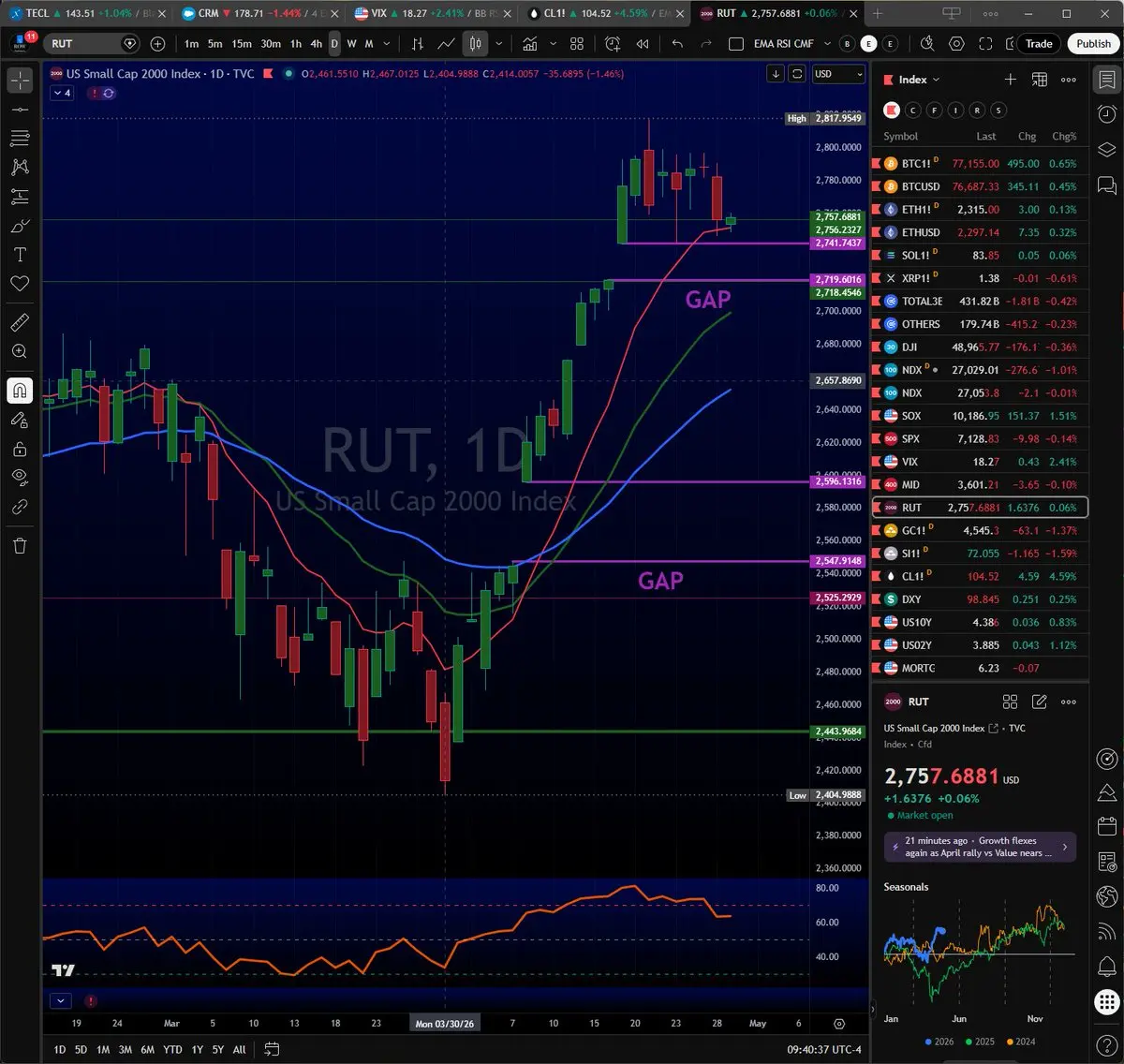Switch to the CRM tab

[x=260, y=13]
